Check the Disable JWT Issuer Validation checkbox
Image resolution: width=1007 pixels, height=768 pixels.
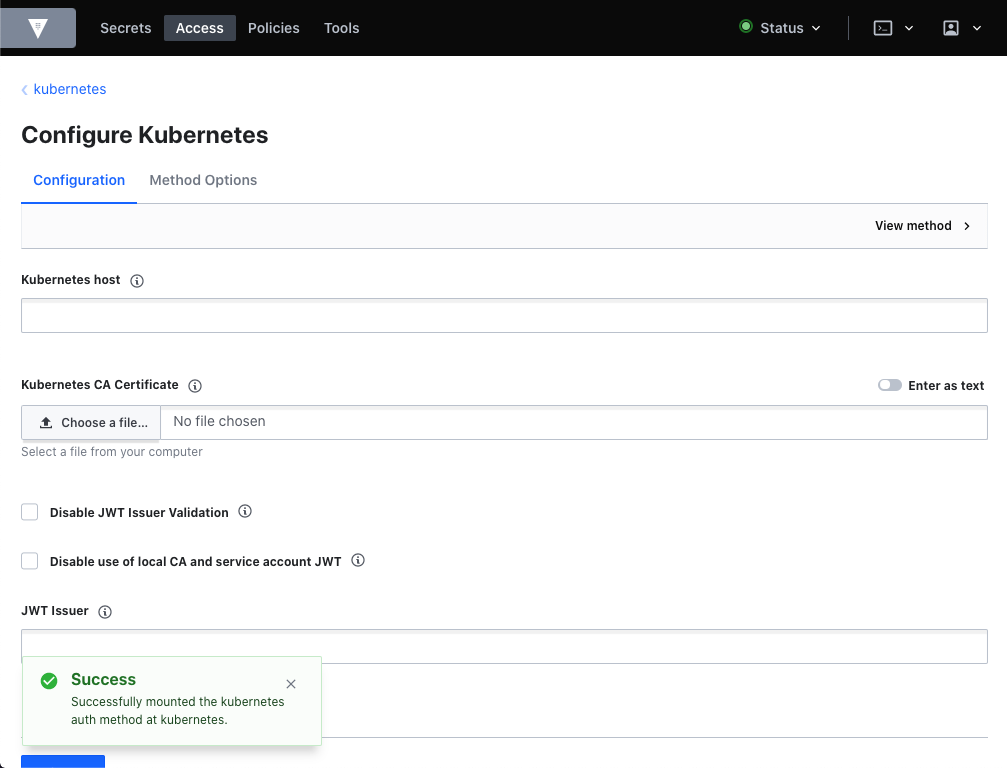[x=29, y=511]
